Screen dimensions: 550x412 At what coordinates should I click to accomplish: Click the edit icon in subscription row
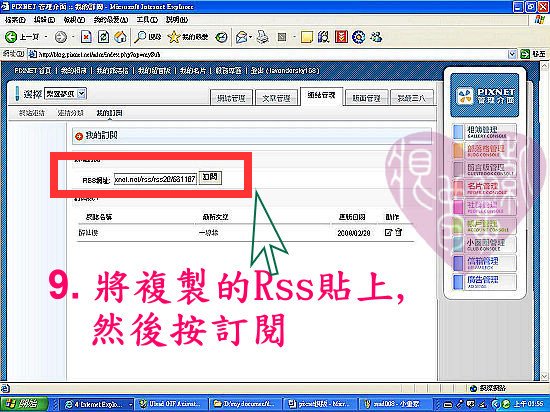pyautogui.click(x=388, y=232)
